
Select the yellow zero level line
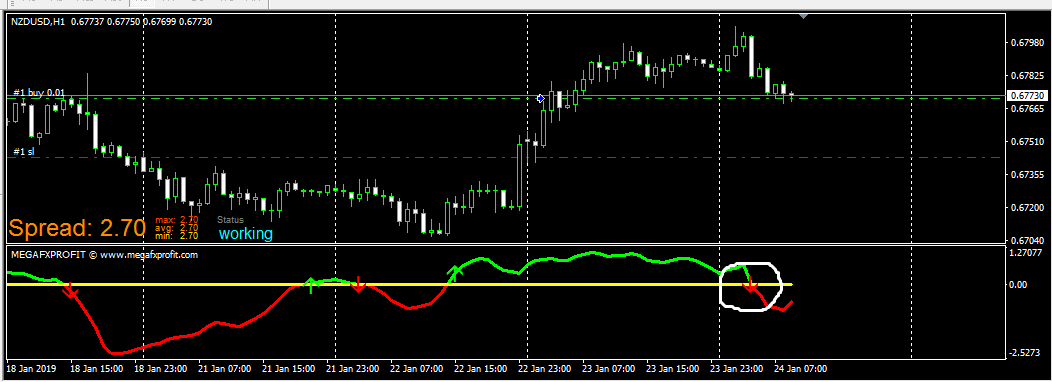[x=400, y=285]
